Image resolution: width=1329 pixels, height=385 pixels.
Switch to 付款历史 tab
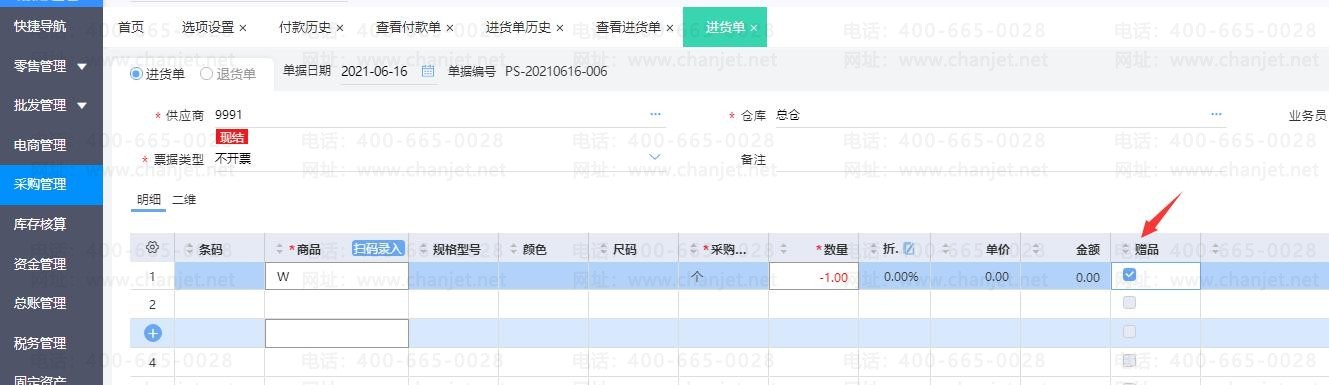pyautogui.click(x=305, y=27)
